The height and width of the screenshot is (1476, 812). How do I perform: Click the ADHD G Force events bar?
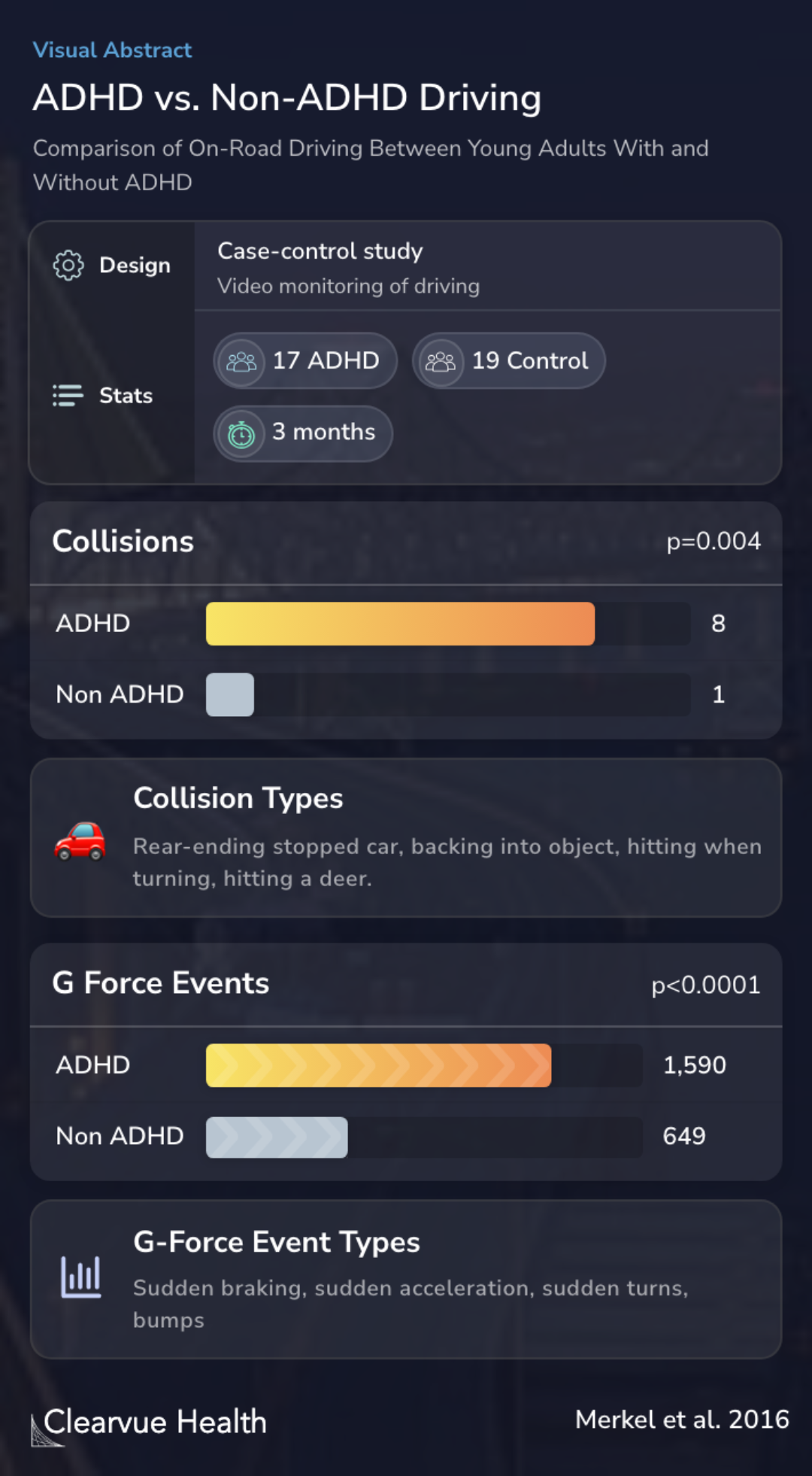coord(378,1065)
